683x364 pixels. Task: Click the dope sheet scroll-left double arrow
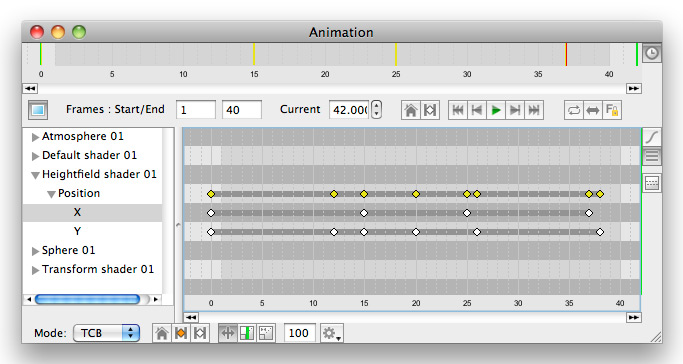(191, 317)
